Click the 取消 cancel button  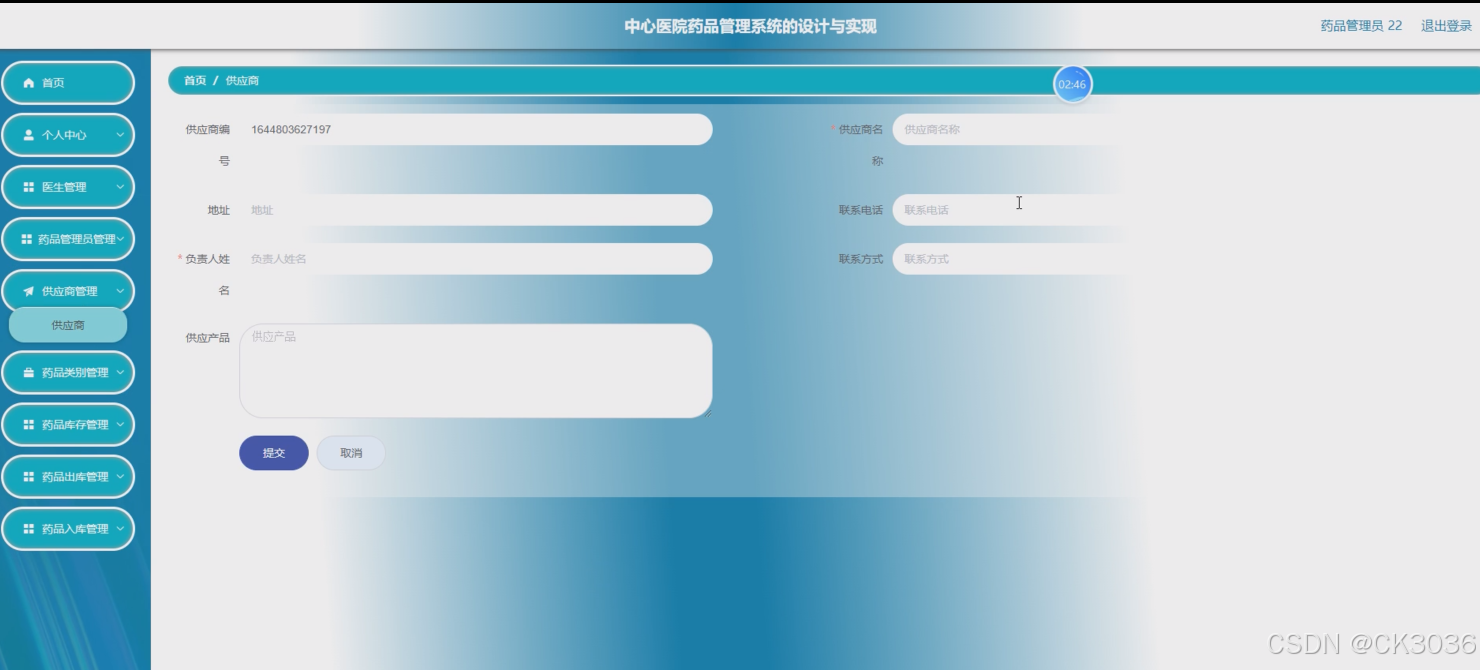351,453
